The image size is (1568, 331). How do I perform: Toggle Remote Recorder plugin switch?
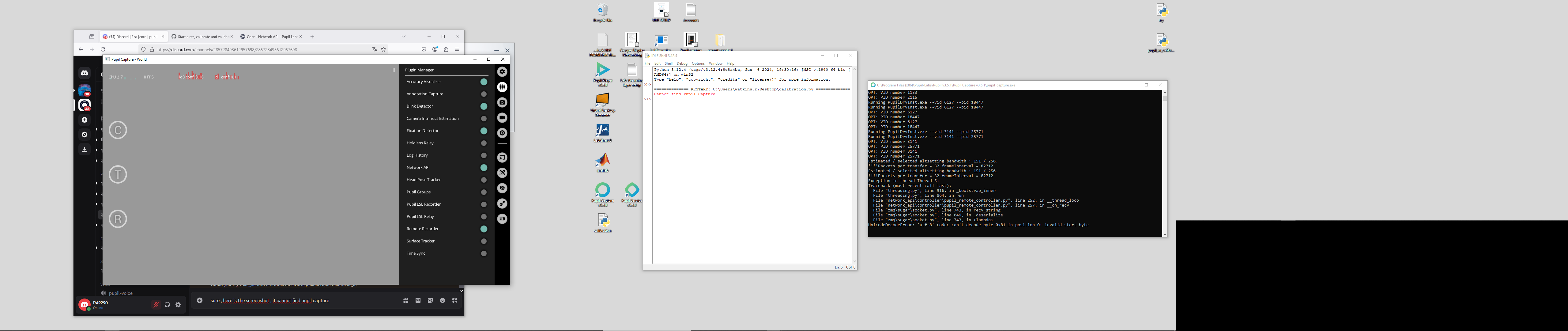pyautogui.click(x=484, y=229)
